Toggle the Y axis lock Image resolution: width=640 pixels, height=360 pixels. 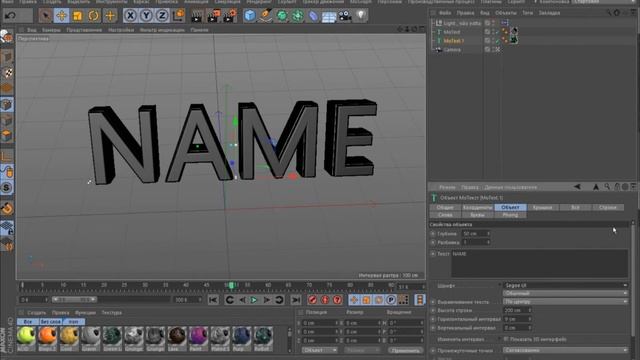(146, 16)
